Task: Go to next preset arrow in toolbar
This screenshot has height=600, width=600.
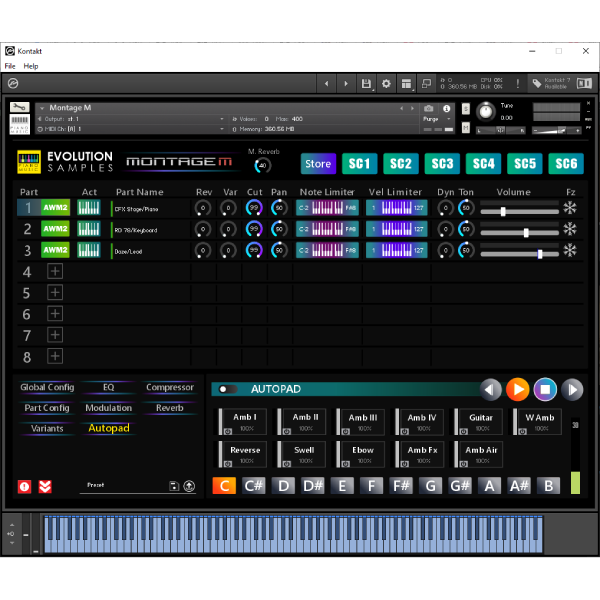Action: click(346, 83)
